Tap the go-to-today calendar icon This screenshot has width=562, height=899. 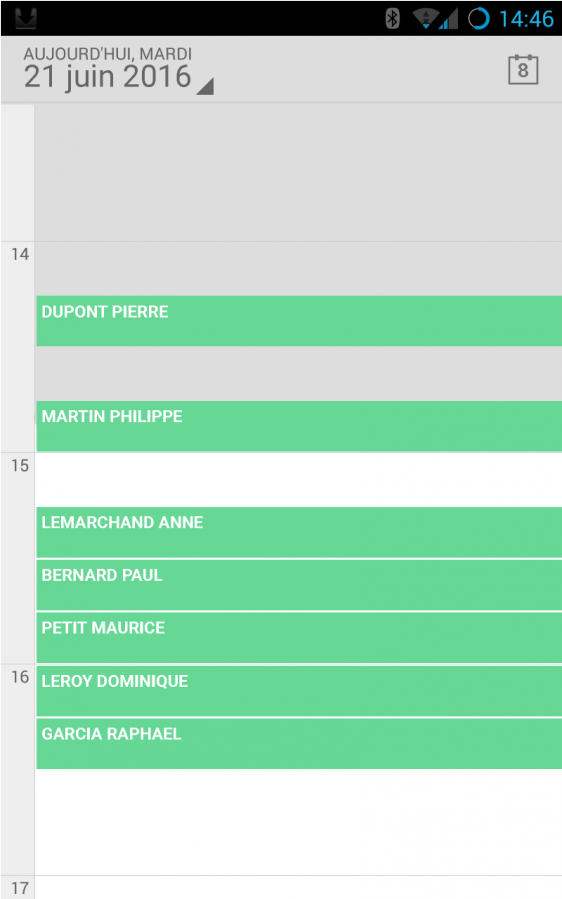click(522, 70)
